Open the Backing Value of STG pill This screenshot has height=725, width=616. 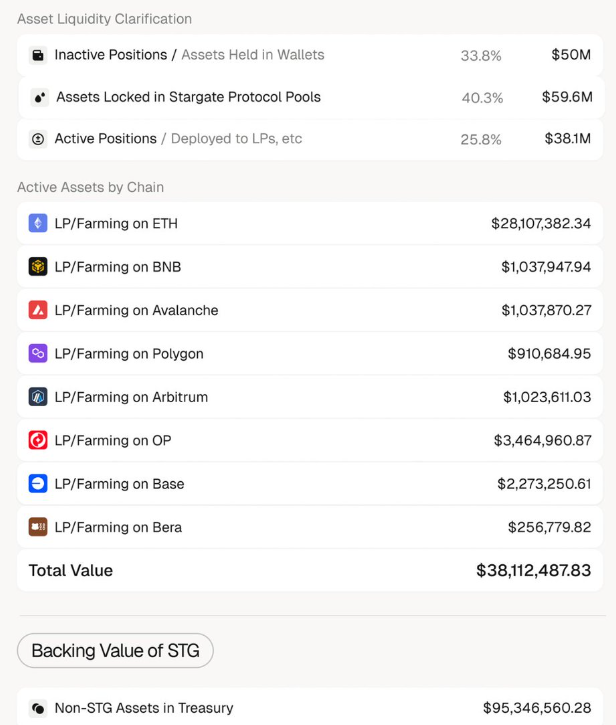(x=115, y=651)
